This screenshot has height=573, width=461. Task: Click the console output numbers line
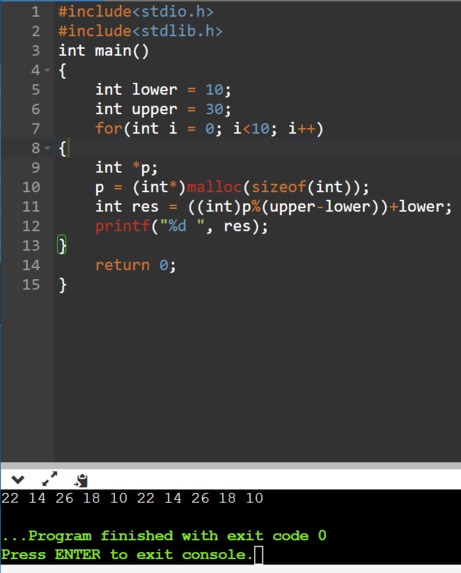(132, 498)
